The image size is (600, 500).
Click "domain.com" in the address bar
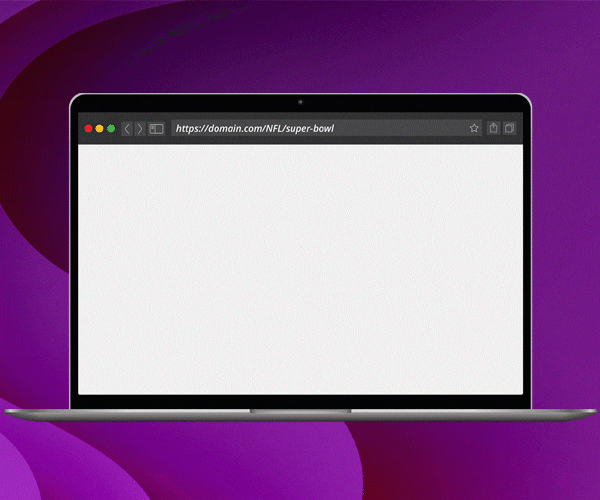pyautogui.click(x=229, y=129)
